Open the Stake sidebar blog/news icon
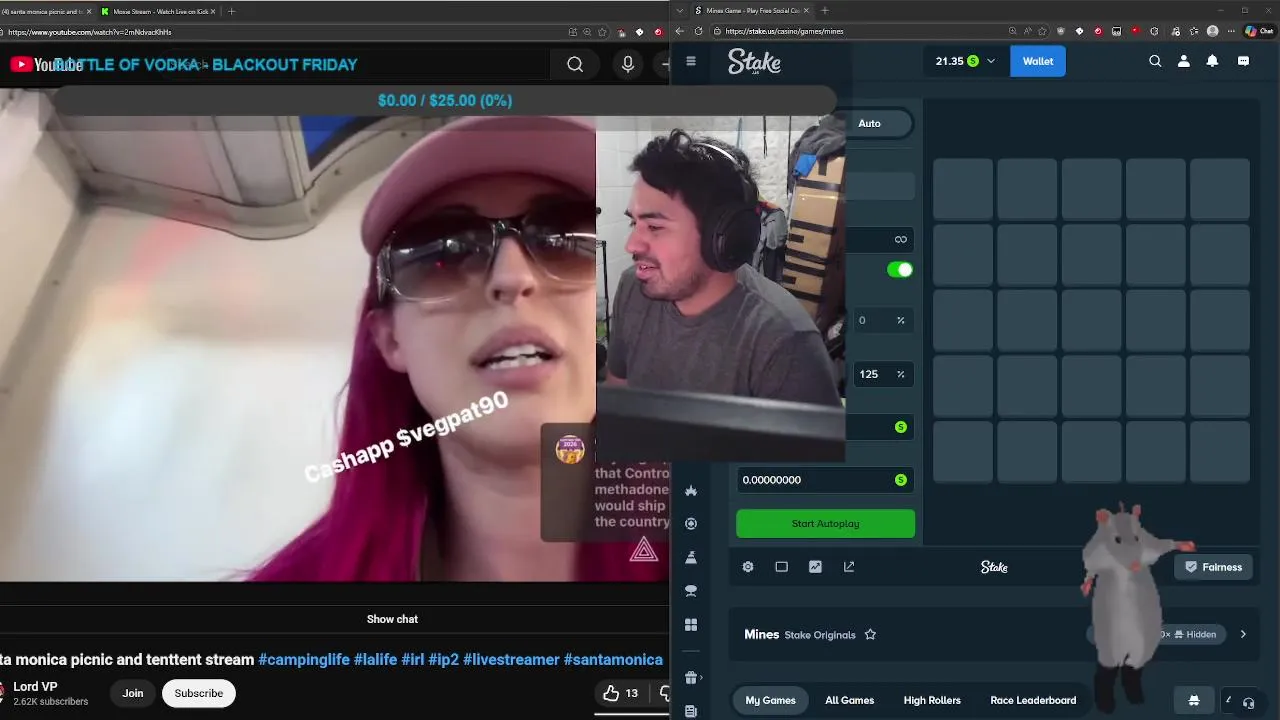Image resolution: width=1280 pixels, height=720 pixels. coord(691,711)
